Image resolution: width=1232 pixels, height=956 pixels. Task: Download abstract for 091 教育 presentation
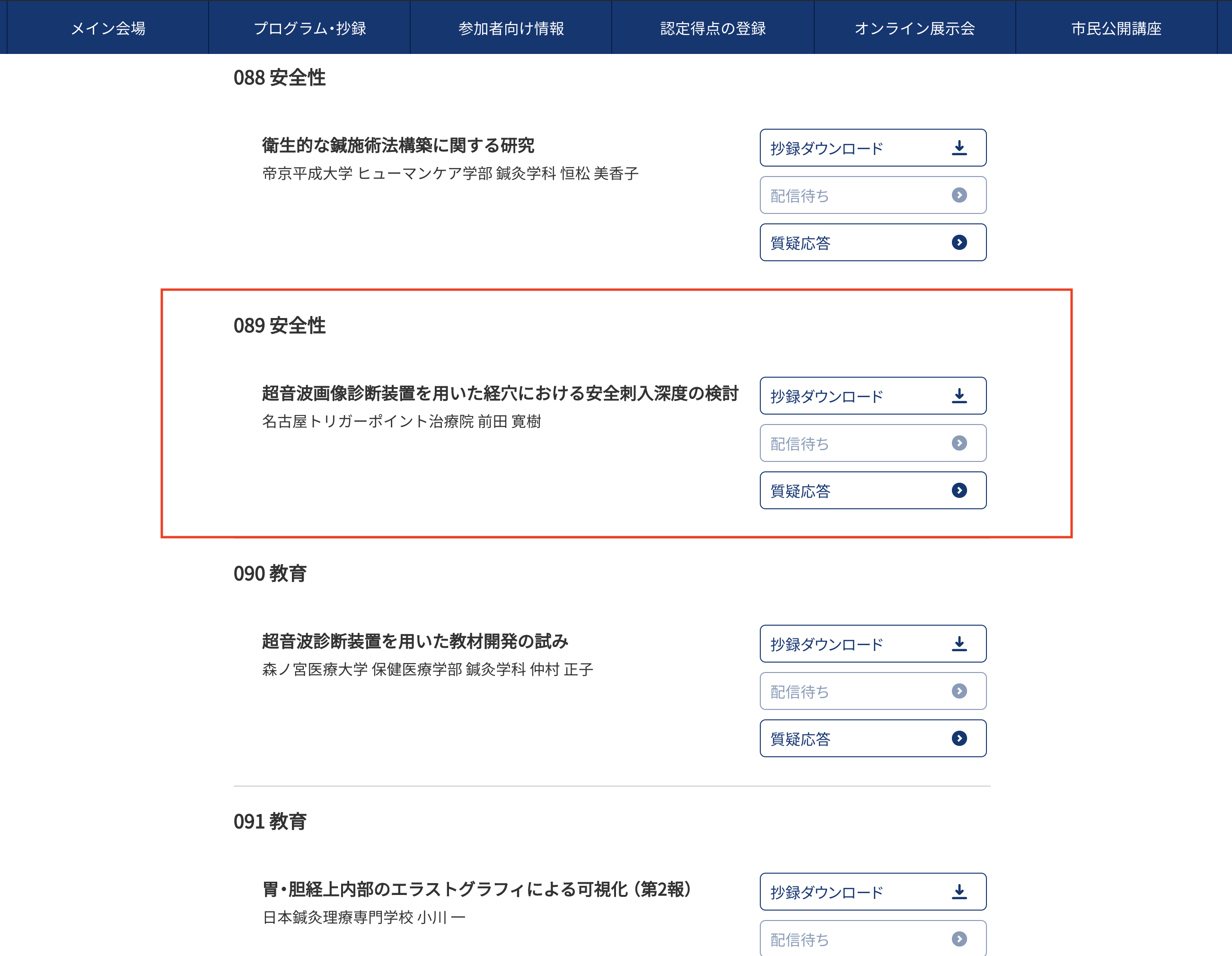(872, 892)
